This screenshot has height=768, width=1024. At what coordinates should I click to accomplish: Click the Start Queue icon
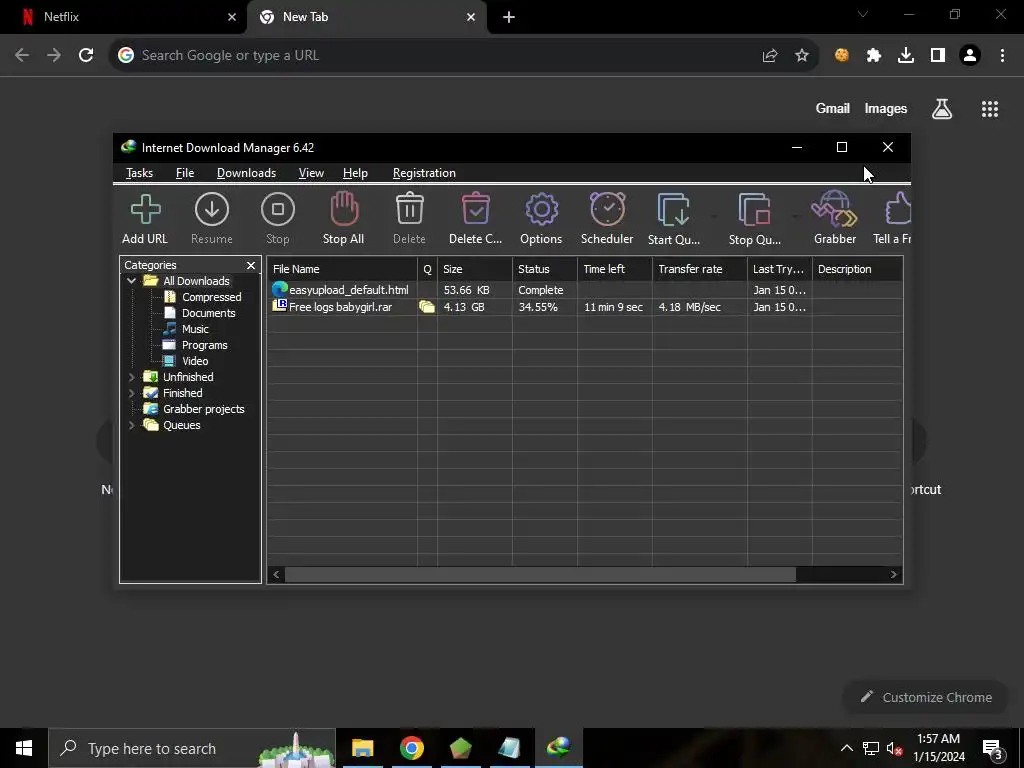(x=673, y=219)
